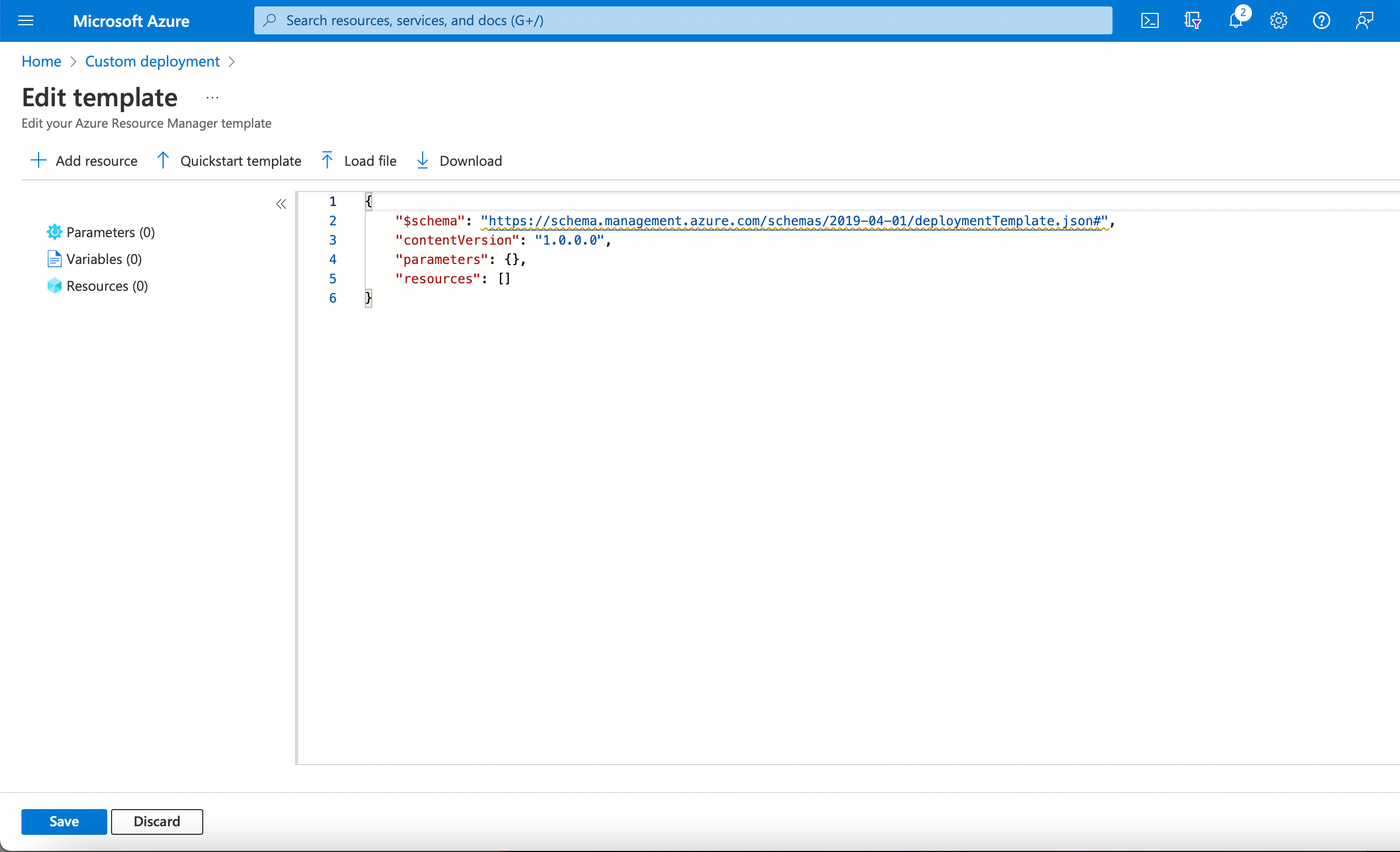Click Load file upload button

pyautogui.click(x=359, y=161)
